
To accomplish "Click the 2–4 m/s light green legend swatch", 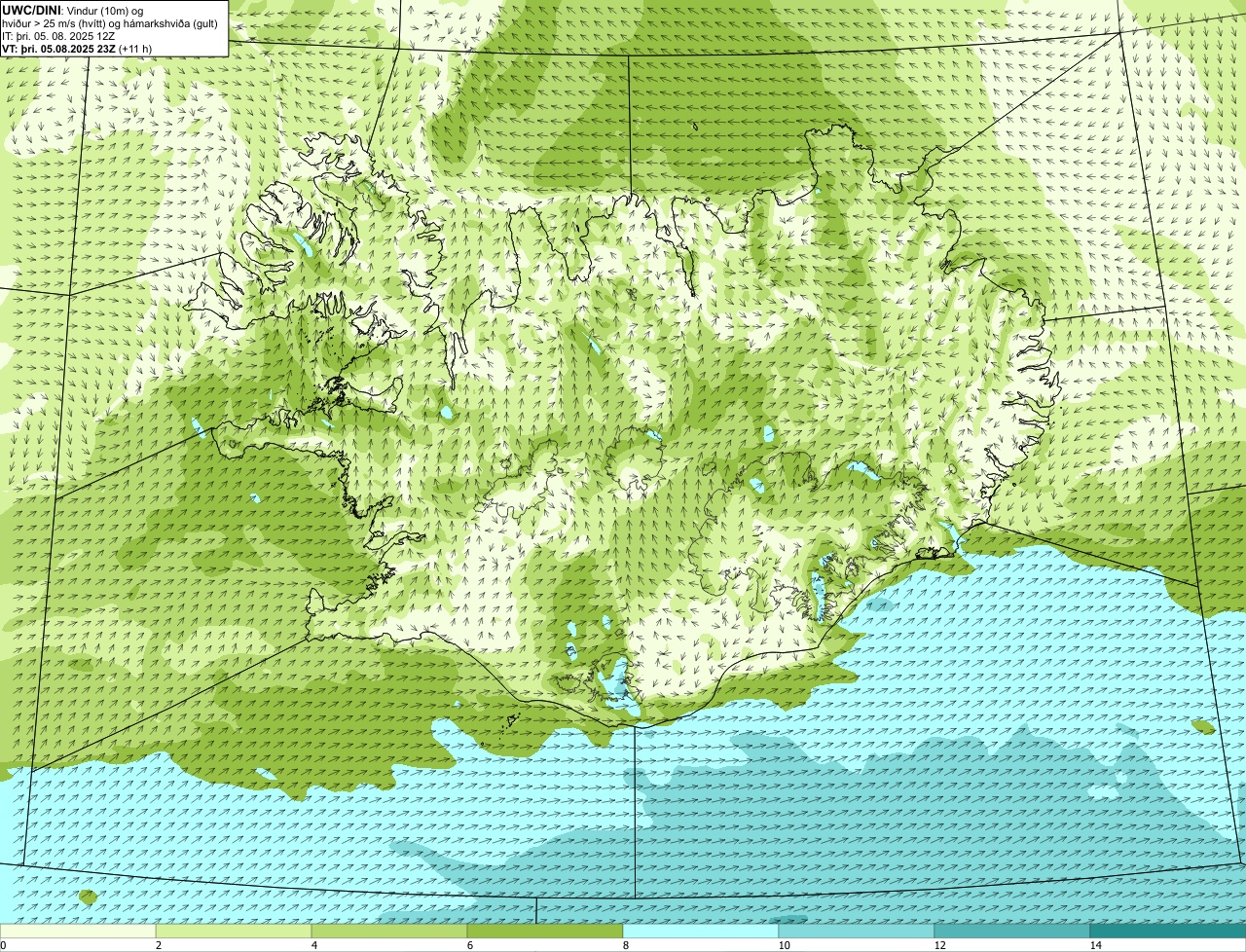I will [x=234, y=931].
